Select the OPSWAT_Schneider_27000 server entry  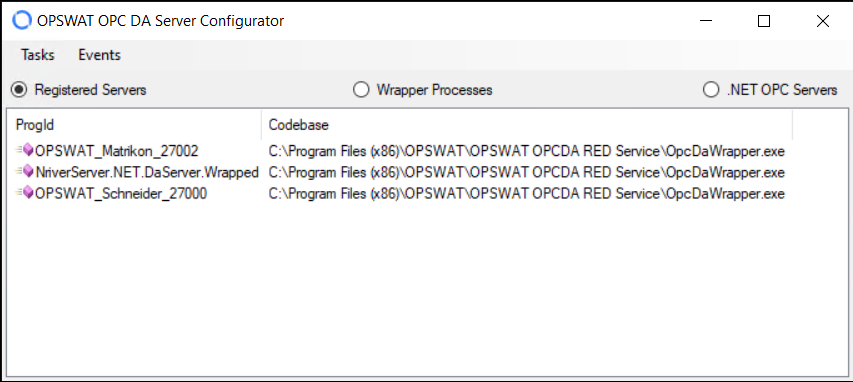(121, 194)
